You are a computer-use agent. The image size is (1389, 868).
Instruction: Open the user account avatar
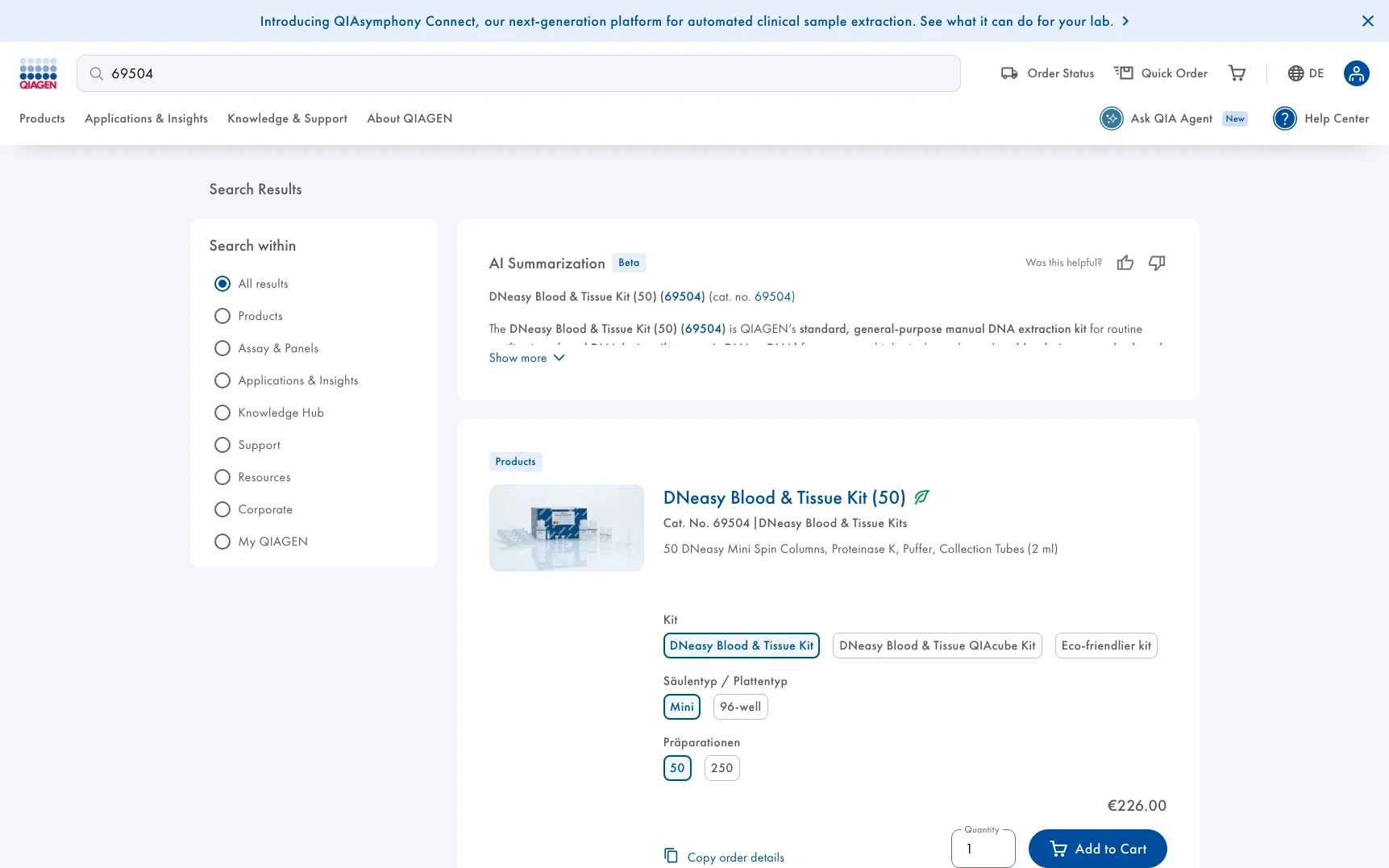(1356, 73)
